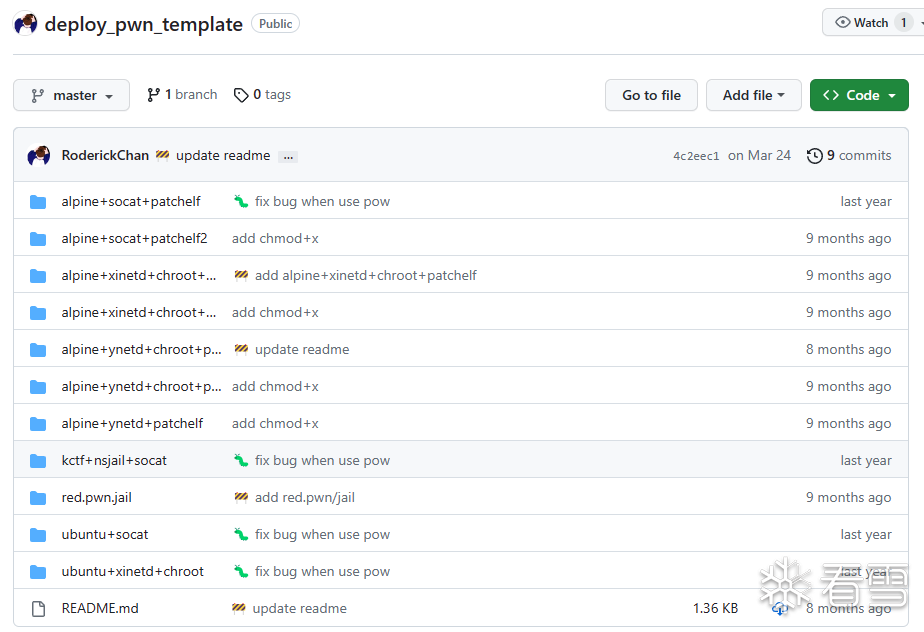
Task: Click the RoderickChan author link
Action: (x=105, y=156)
